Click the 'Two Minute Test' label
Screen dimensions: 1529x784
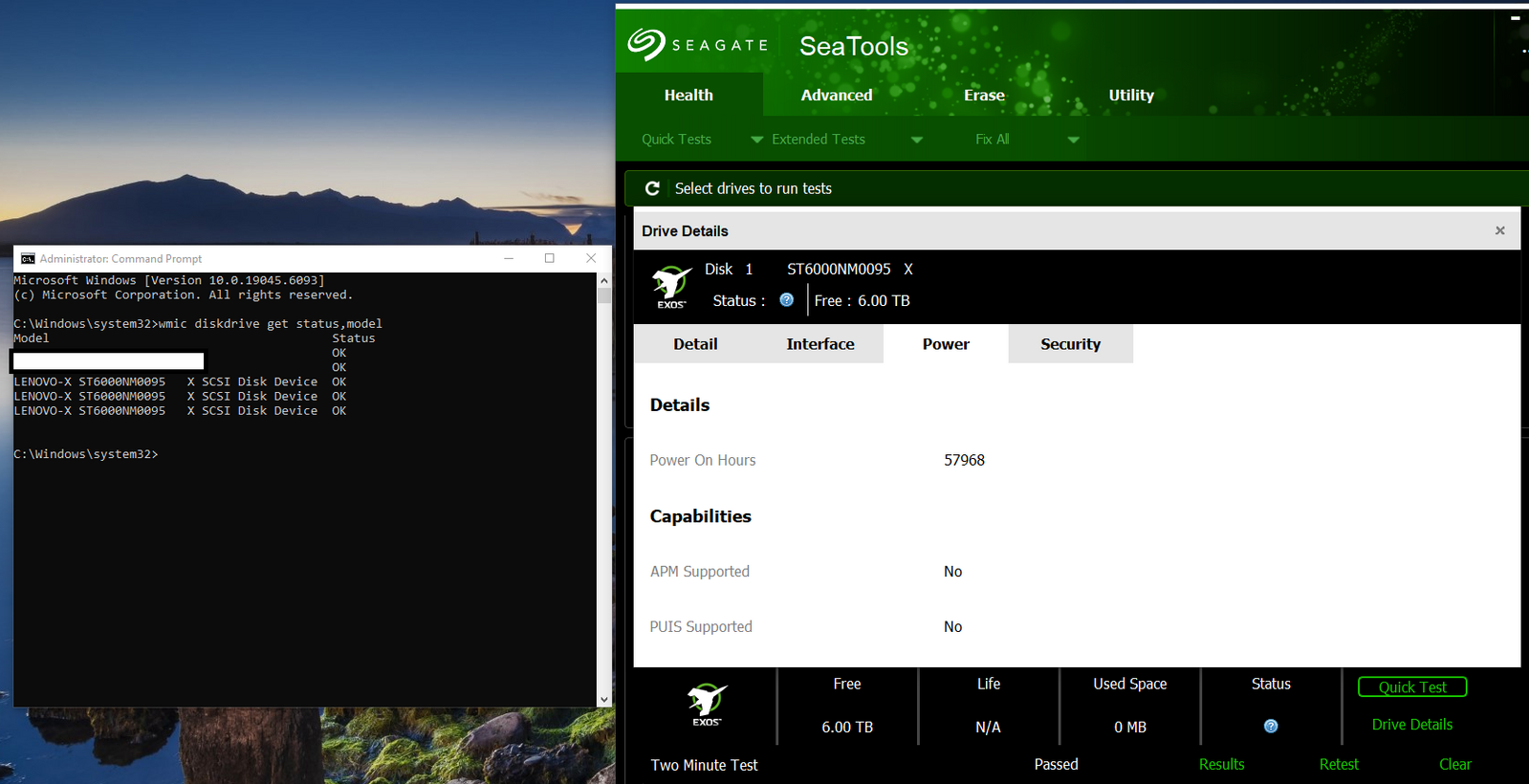point(705,765)
